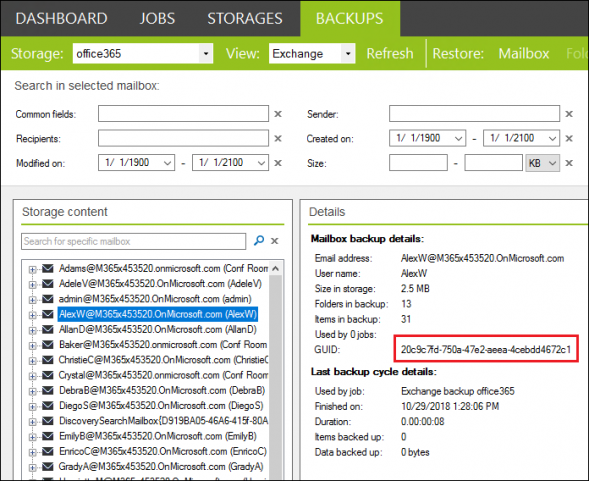Screen dimensions: 589x481
Task: Expand the DebraB mailbox tree node
Action: (x=33, y=391)
